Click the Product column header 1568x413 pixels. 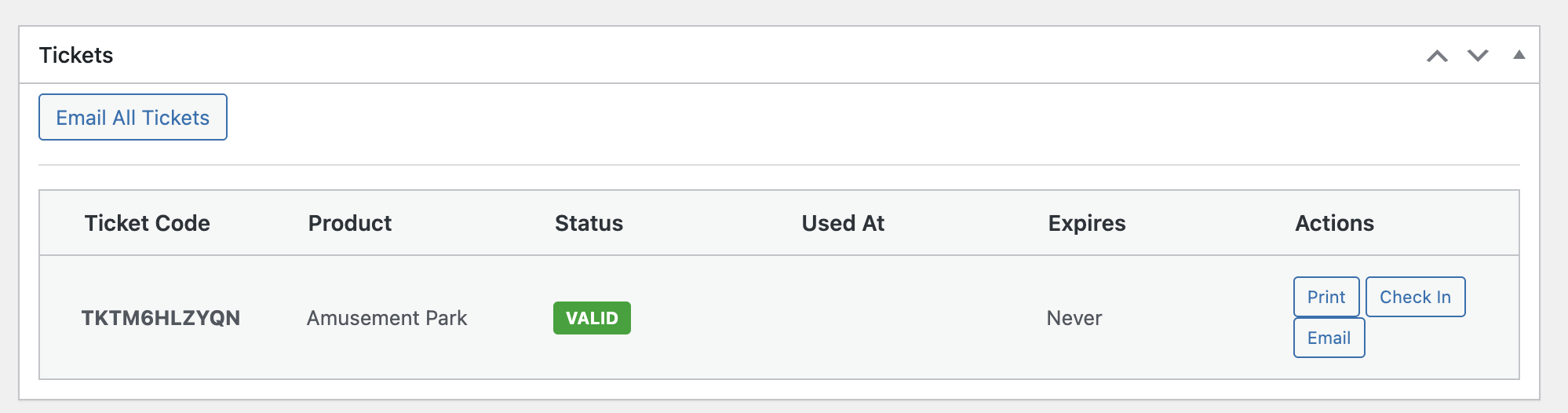pos(350,224)
